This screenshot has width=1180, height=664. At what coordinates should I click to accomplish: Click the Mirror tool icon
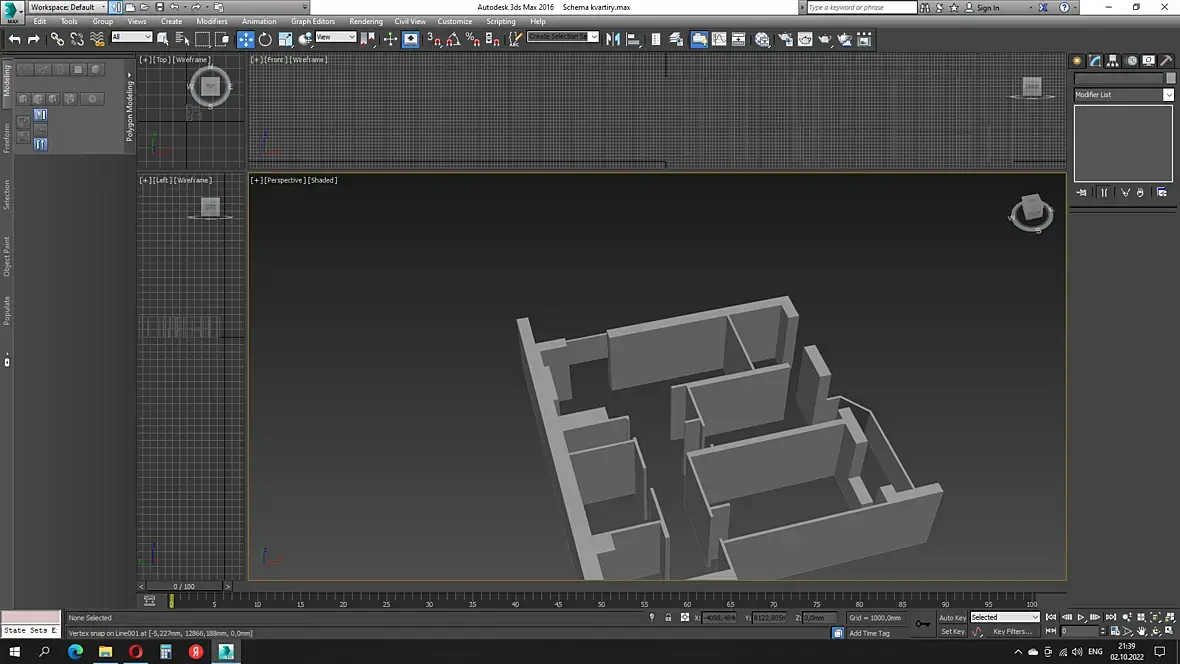[x=613, y=39]
